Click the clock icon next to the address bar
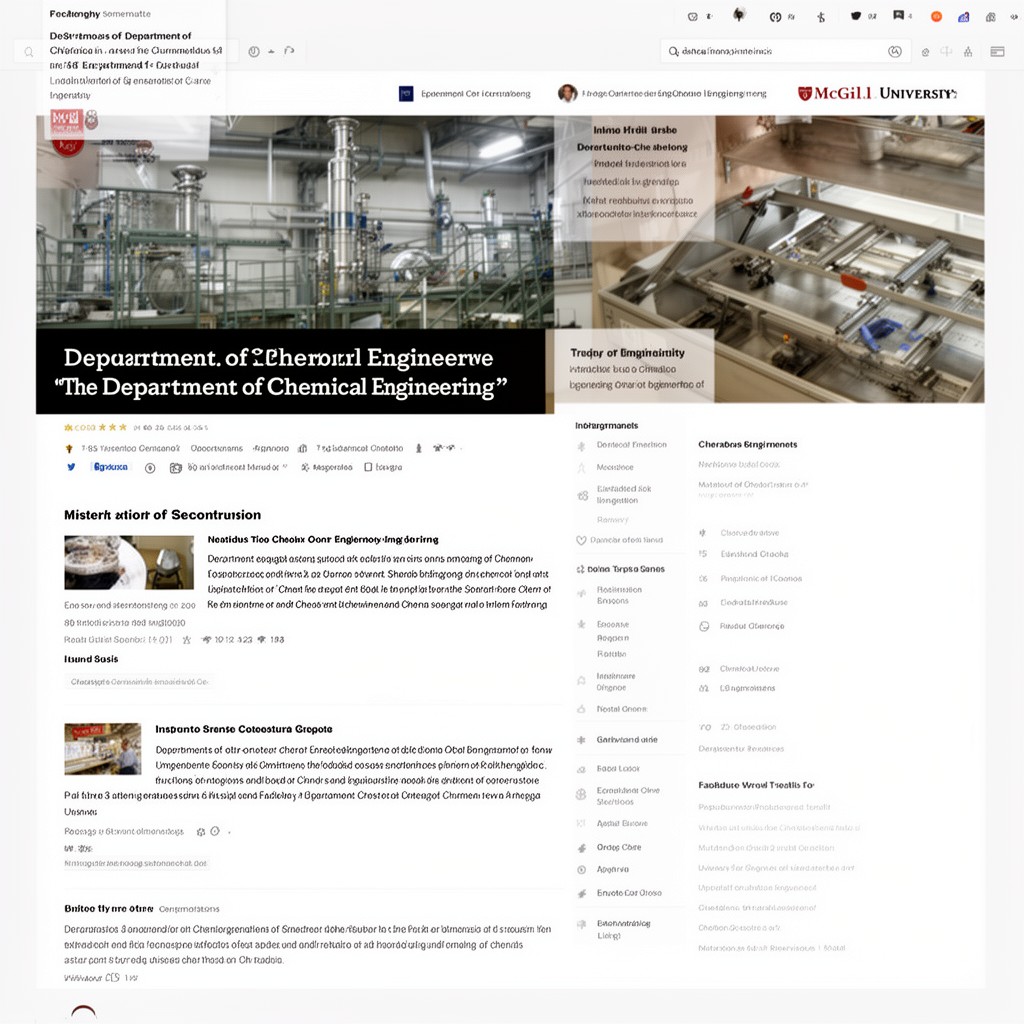 click(254, 52)
